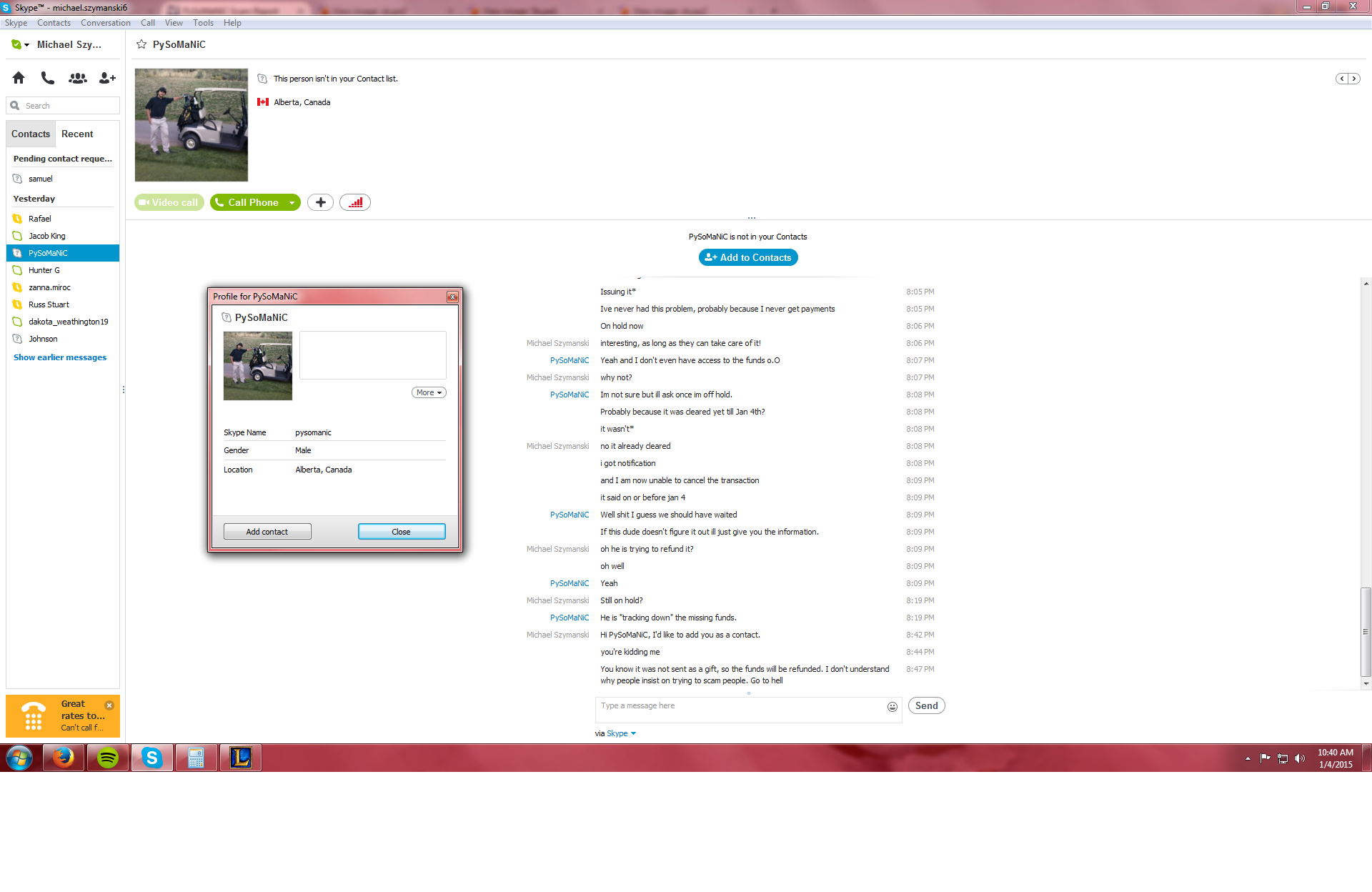Click the create group icon
Viewport: 1372px width, 892px height.
coord(77,78)
